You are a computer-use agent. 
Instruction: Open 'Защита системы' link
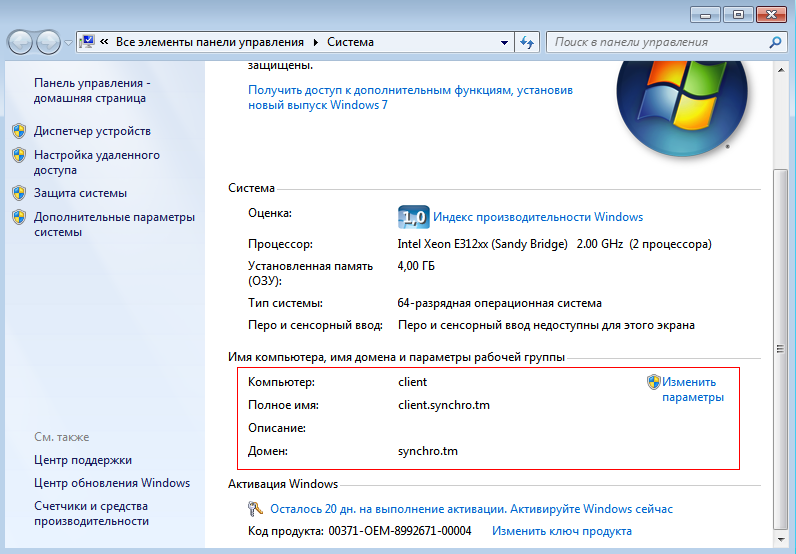click(x=80, y=193)
